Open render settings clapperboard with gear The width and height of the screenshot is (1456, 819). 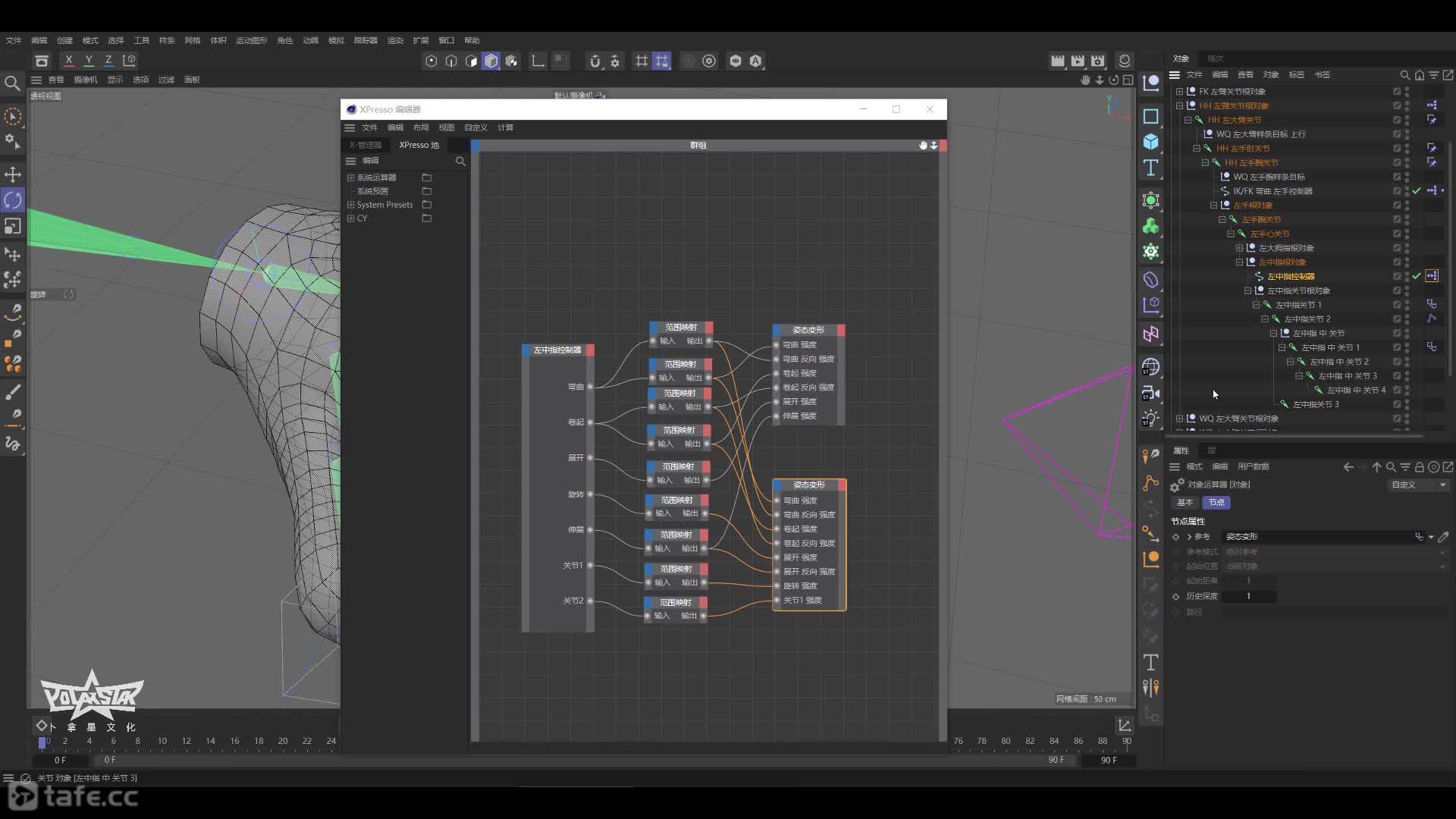pos(1098,61)
